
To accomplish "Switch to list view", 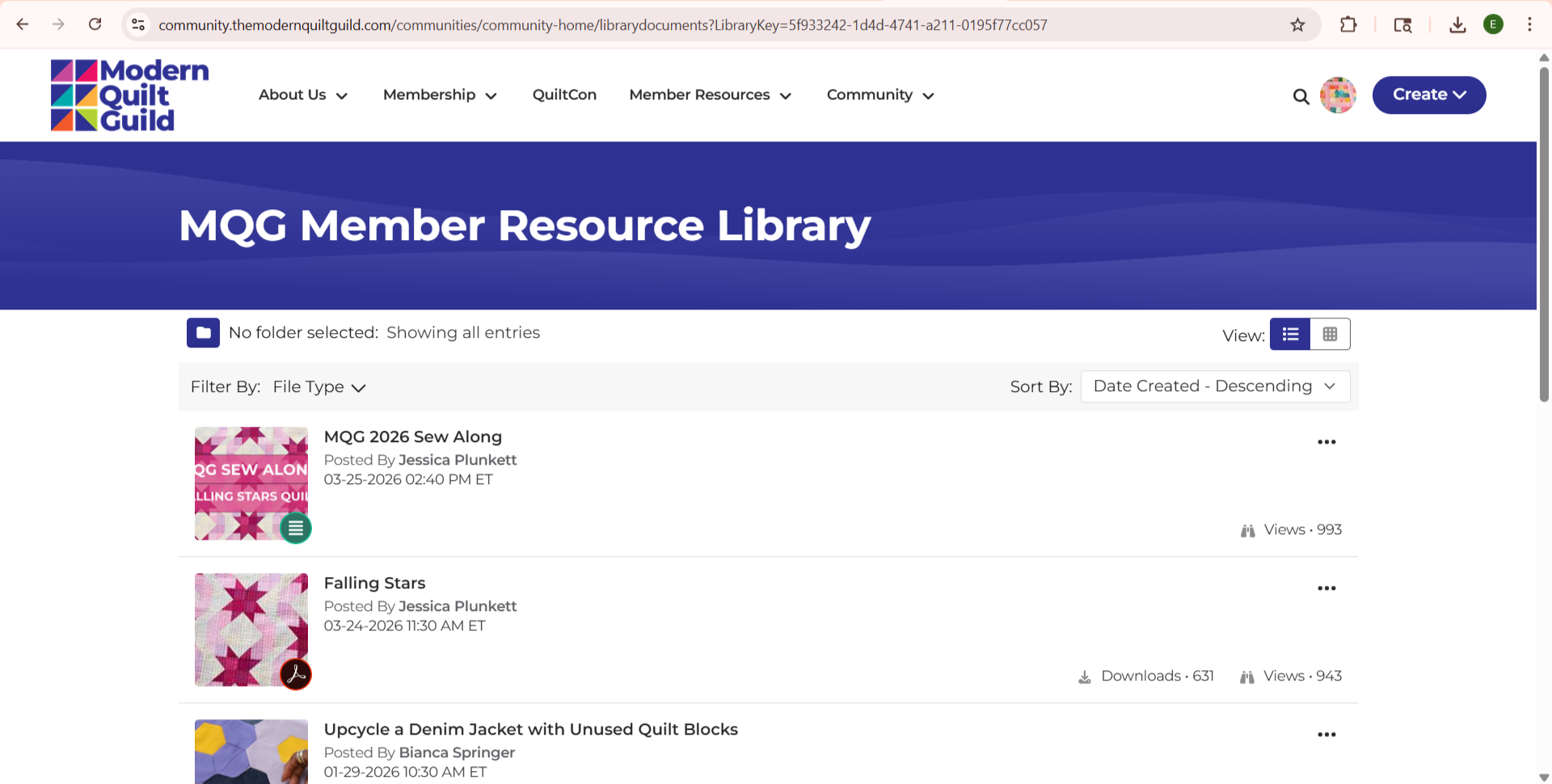I will tap(1290, 334).
